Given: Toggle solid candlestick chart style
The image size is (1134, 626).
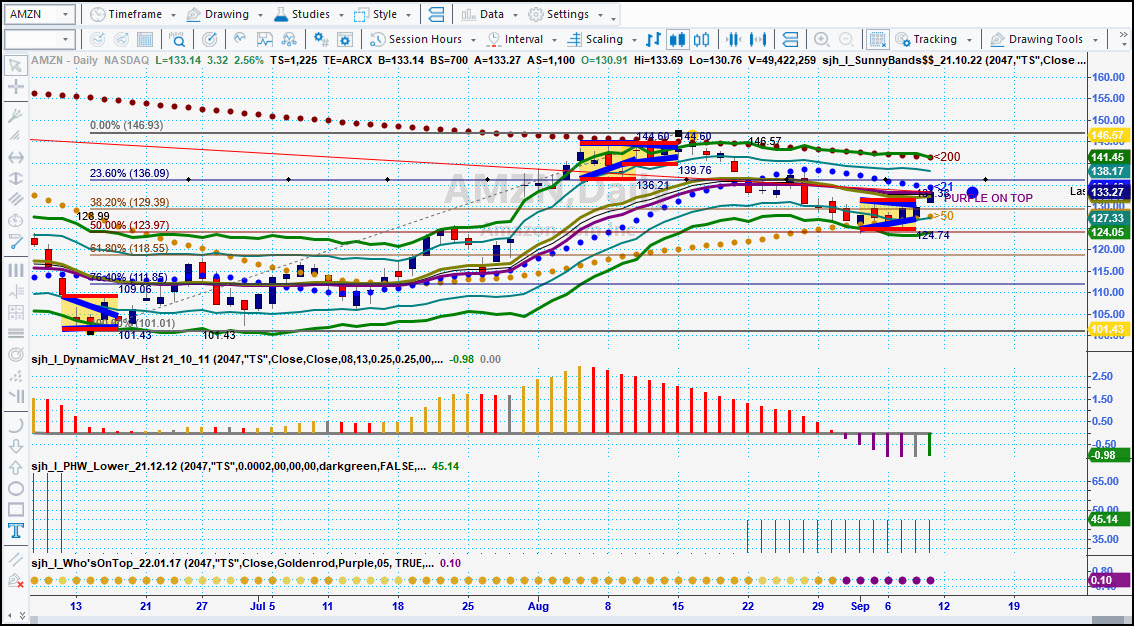Looking at the screenshot, I should [x=678, y=39].
